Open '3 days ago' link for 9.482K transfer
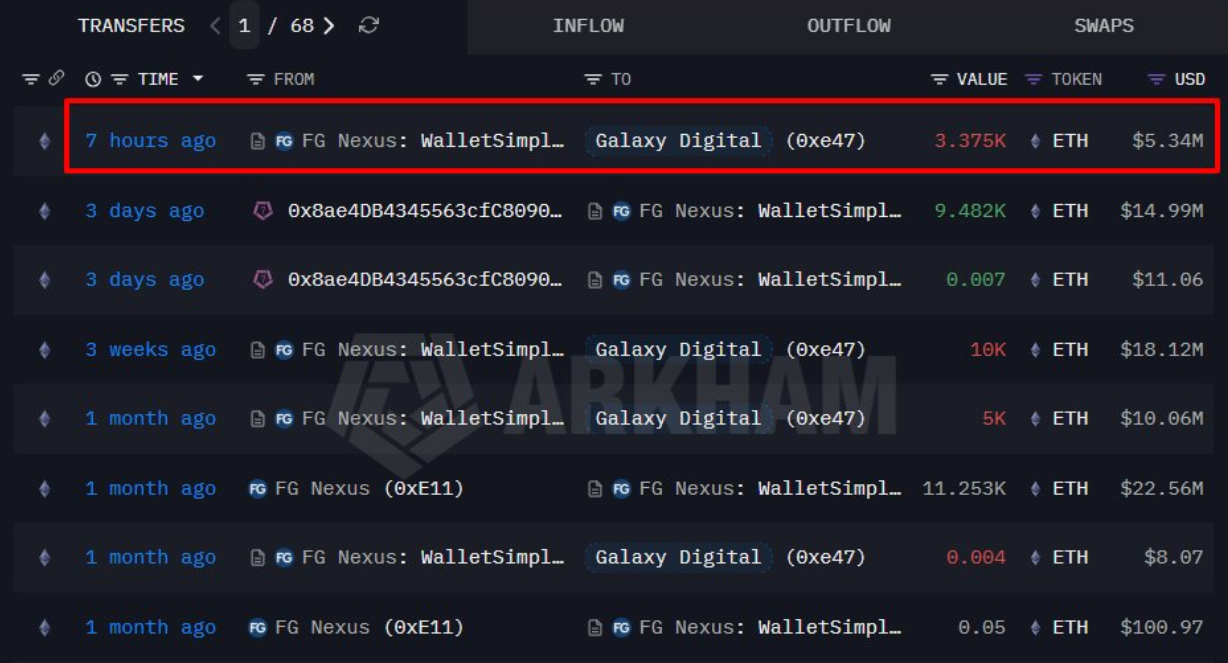This screenshot has width=1228, height=663. point(144,211)
